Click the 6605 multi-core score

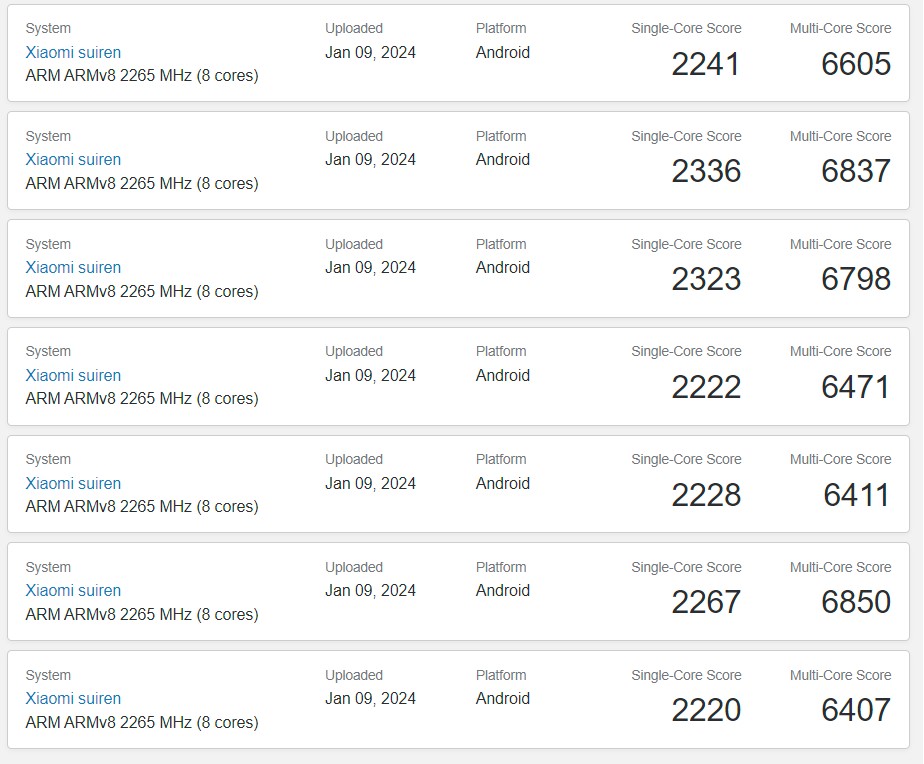pos(855,64)
